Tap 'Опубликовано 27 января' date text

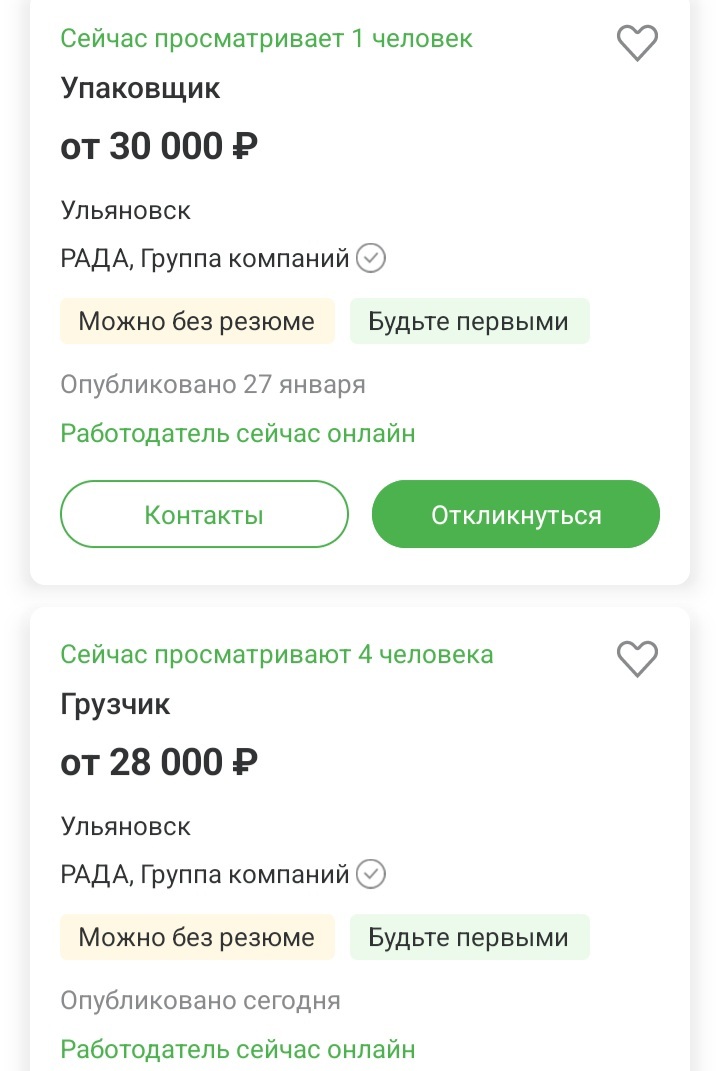213,385
